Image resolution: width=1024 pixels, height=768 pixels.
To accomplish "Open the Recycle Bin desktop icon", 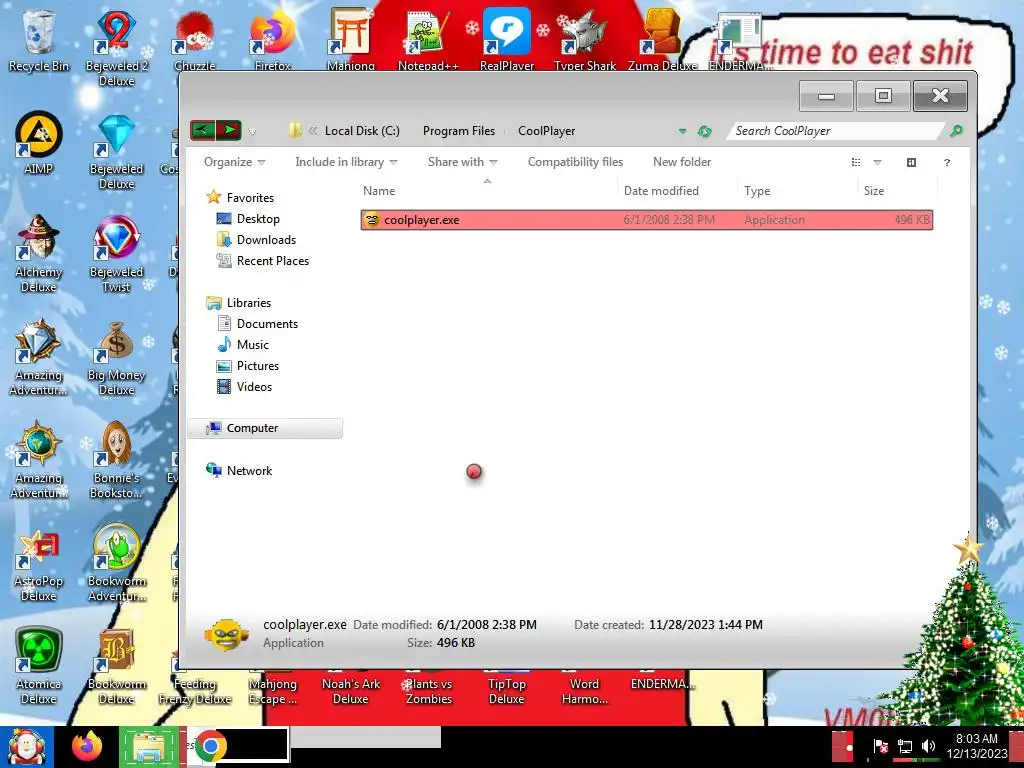I will (x=39, y=39).
